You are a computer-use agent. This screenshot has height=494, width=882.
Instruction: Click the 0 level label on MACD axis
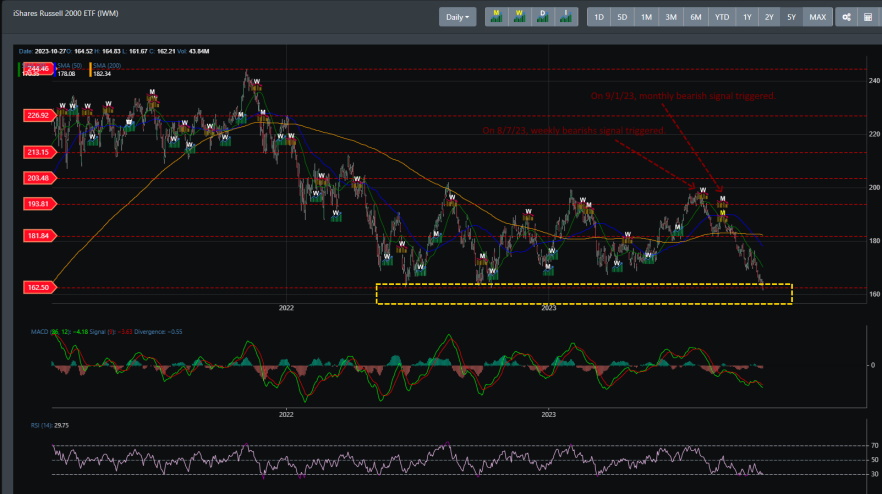click(872, 365)
